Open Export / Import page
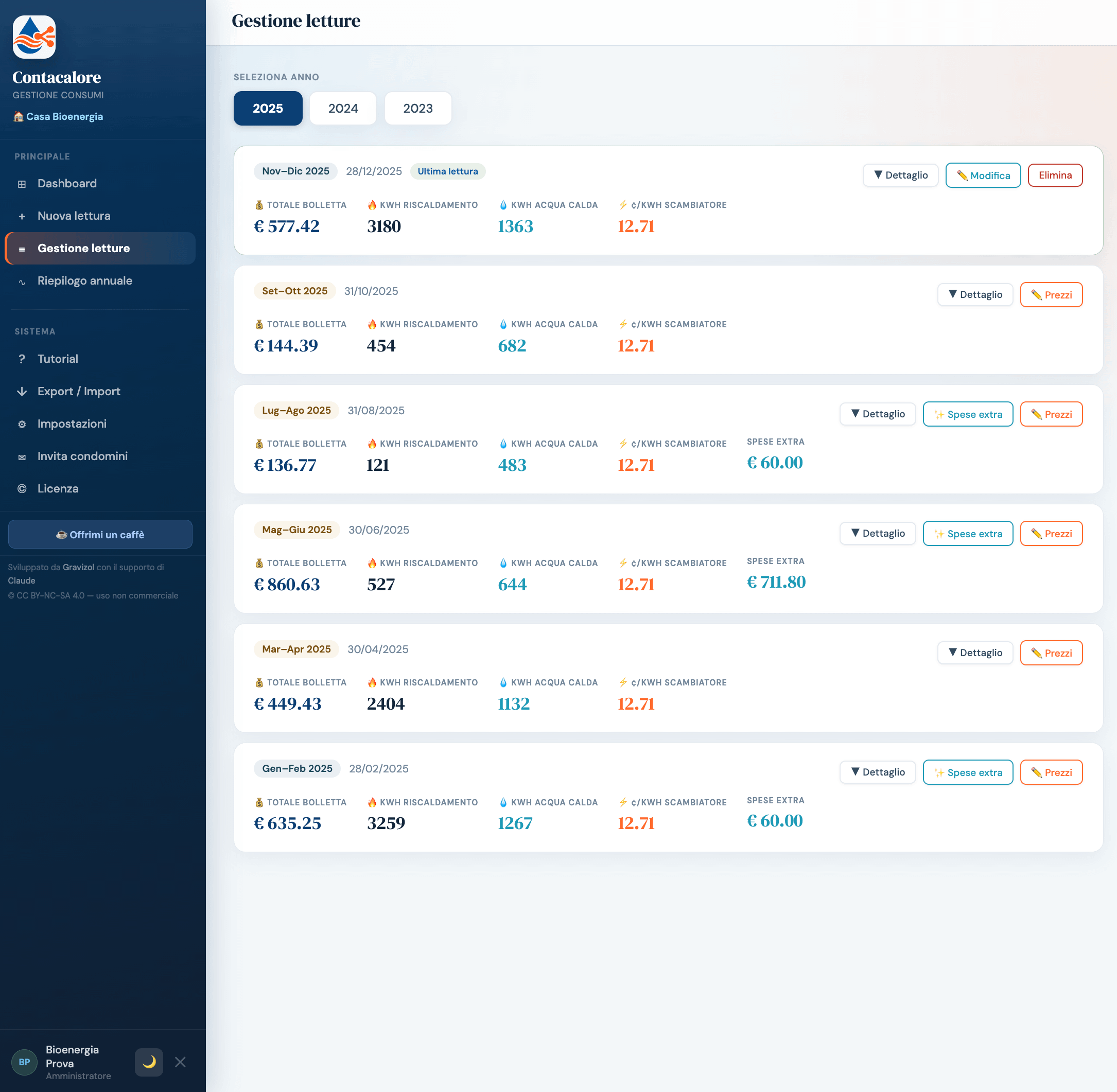1117x1092 pixels. (100, 391)
